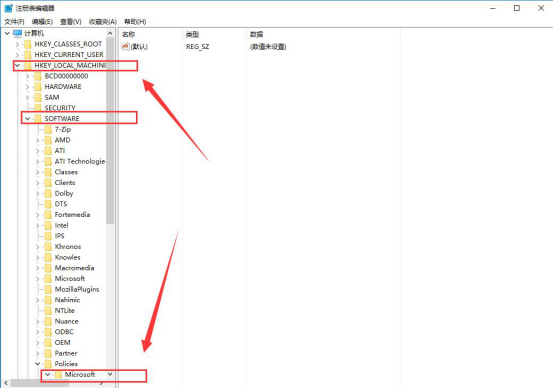Click the tree scrollbar up arrow
Screen dimensions: 553x388
[110, 34]
